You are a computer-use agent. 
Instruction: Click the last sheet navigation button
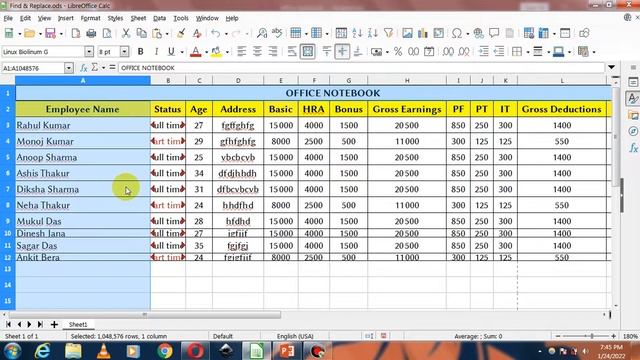click(40, 324)
